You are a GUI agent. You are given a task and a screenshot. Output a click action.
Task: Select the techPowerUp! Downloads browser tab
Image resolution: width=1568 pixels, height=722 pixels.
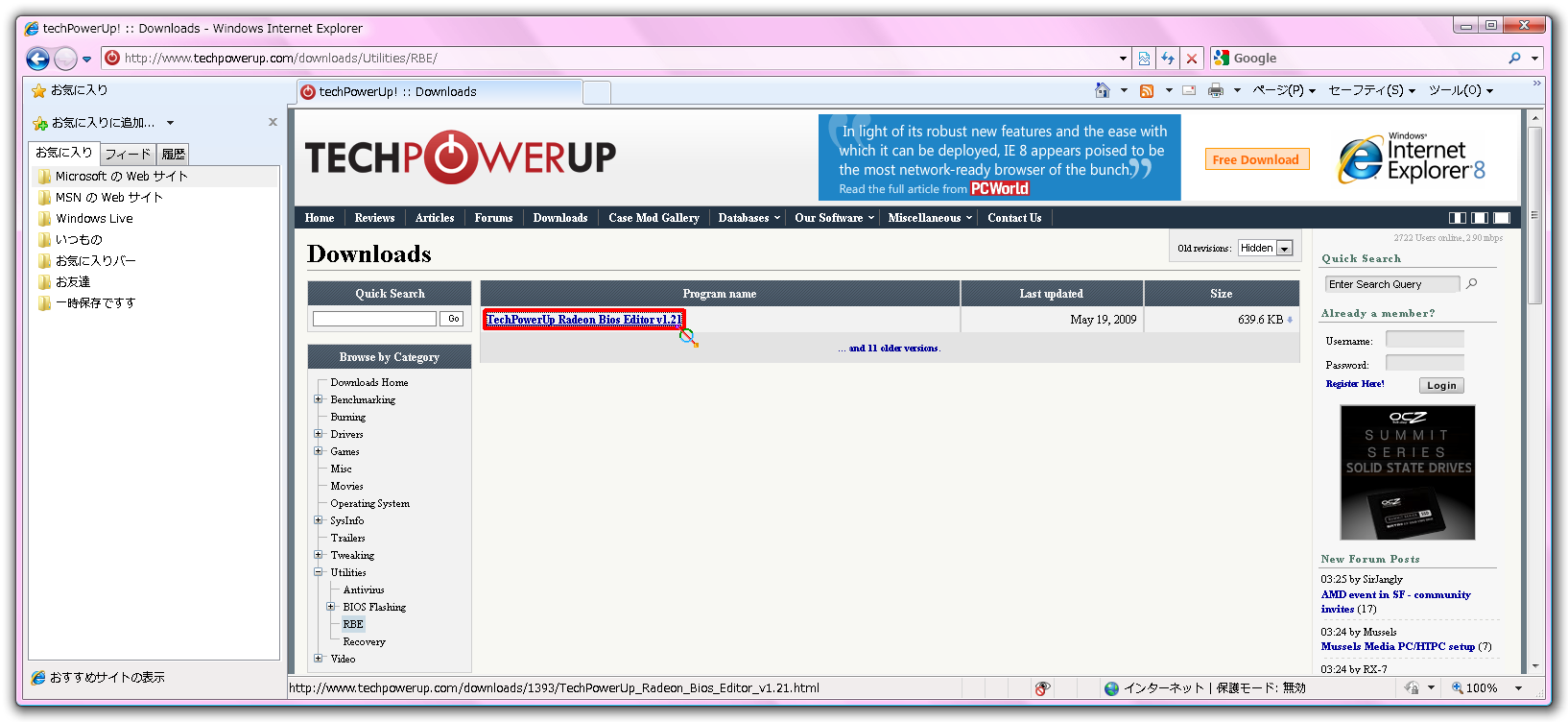click(x=440, y=92)
